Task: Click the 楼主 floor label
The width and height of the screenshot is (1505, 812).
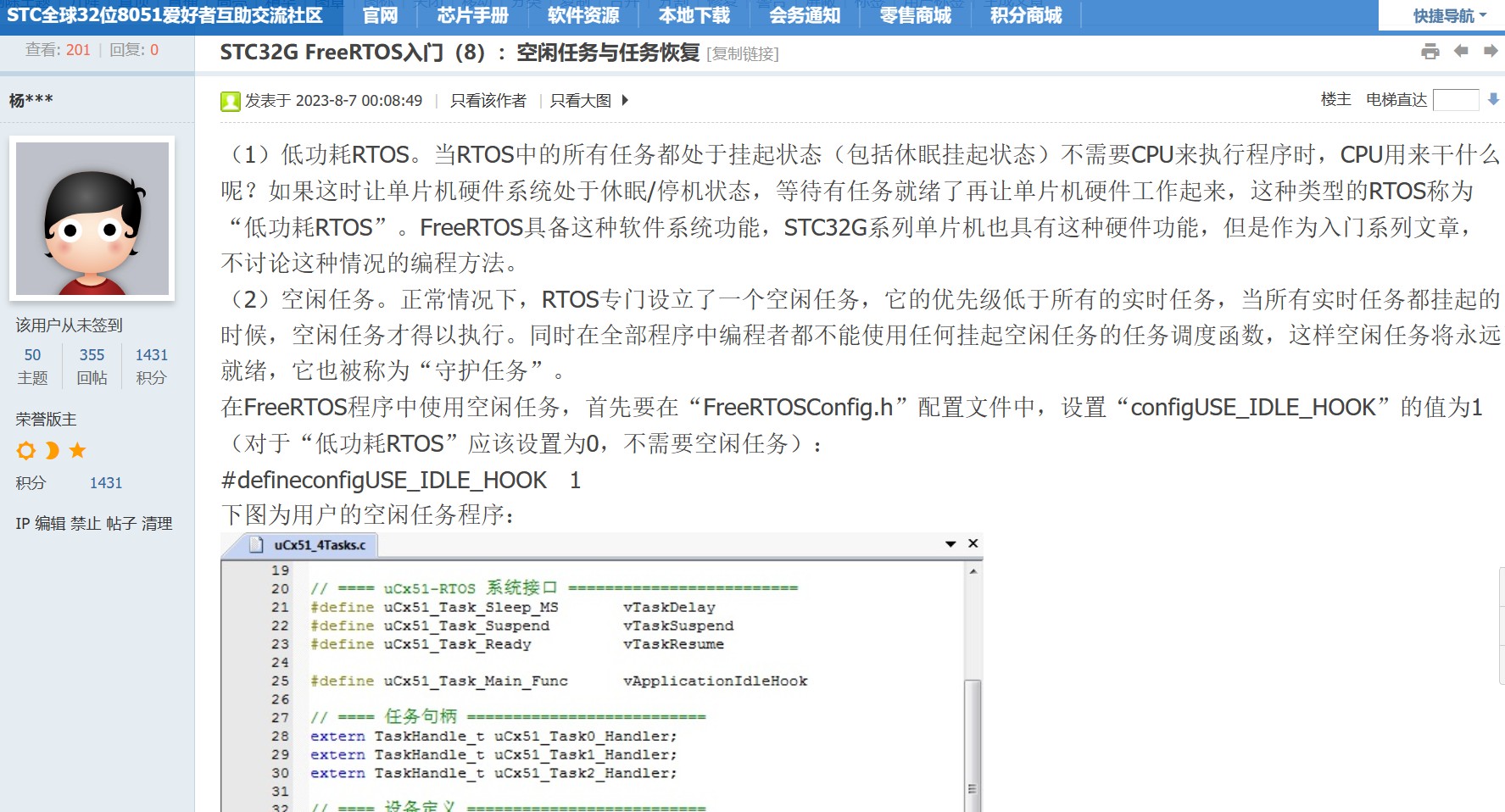Action: pos(1336,100)
